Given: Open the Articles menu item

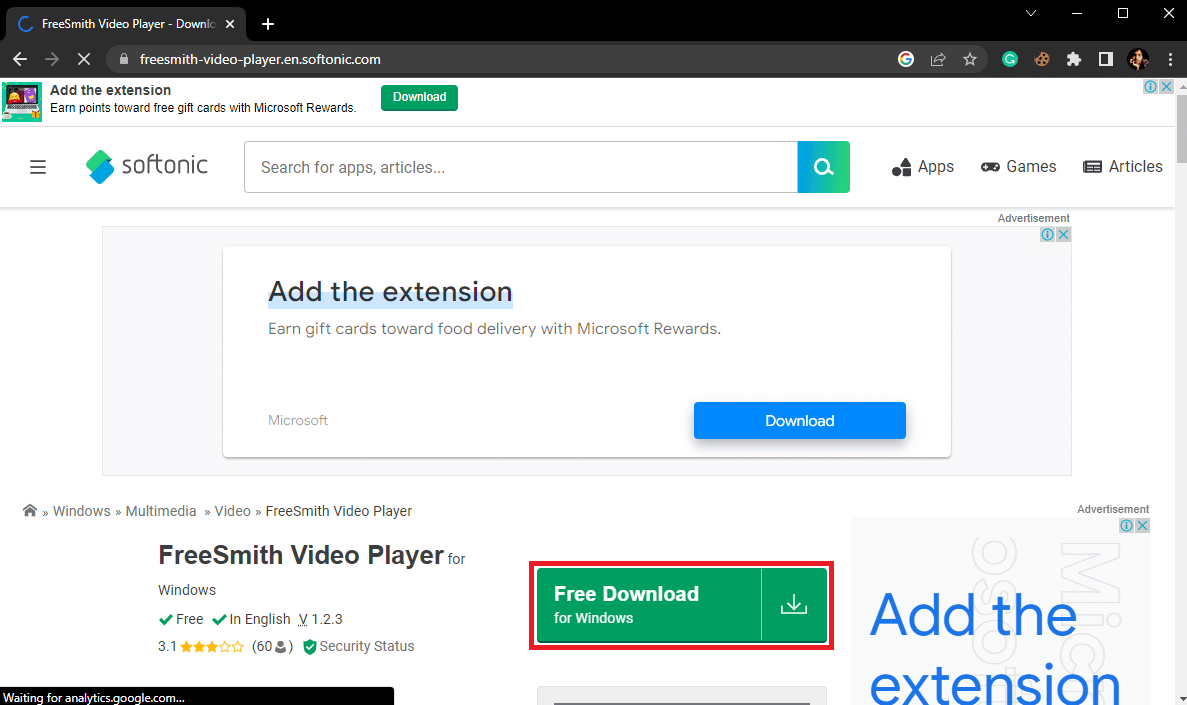Looking at the screenshot, I should click(1123, 167).
